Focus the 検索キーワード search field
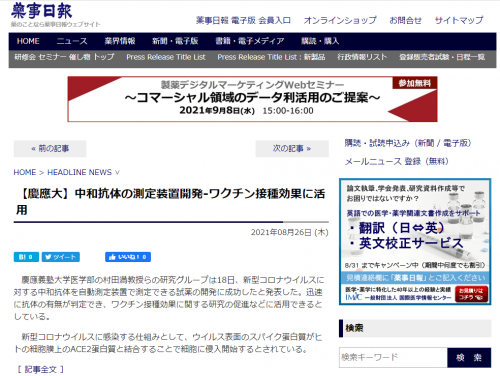Image resolution: width=500 pixels, height=376 pixels. coord(393,358)
